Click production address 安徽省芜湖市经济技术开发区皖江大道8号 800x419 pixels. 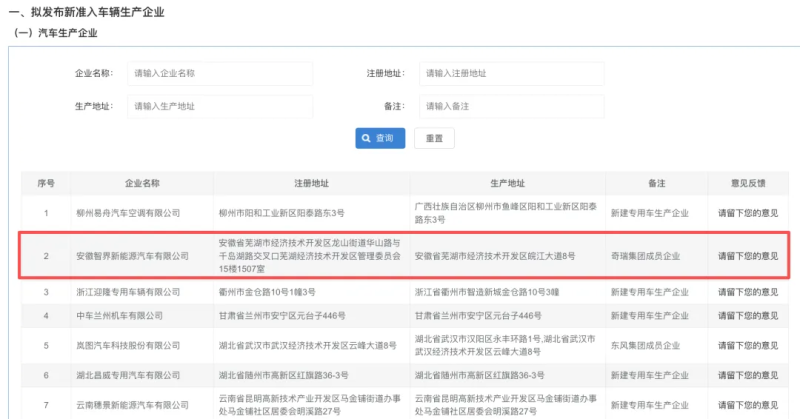[495, 256]
